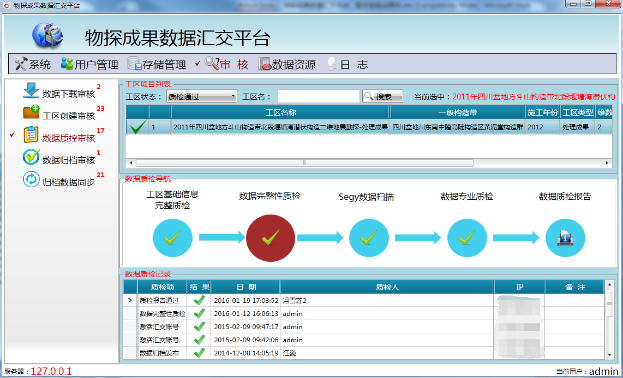The image size is (623, 378).
Task: Open the 日志 menu
Action: (348, 64)
